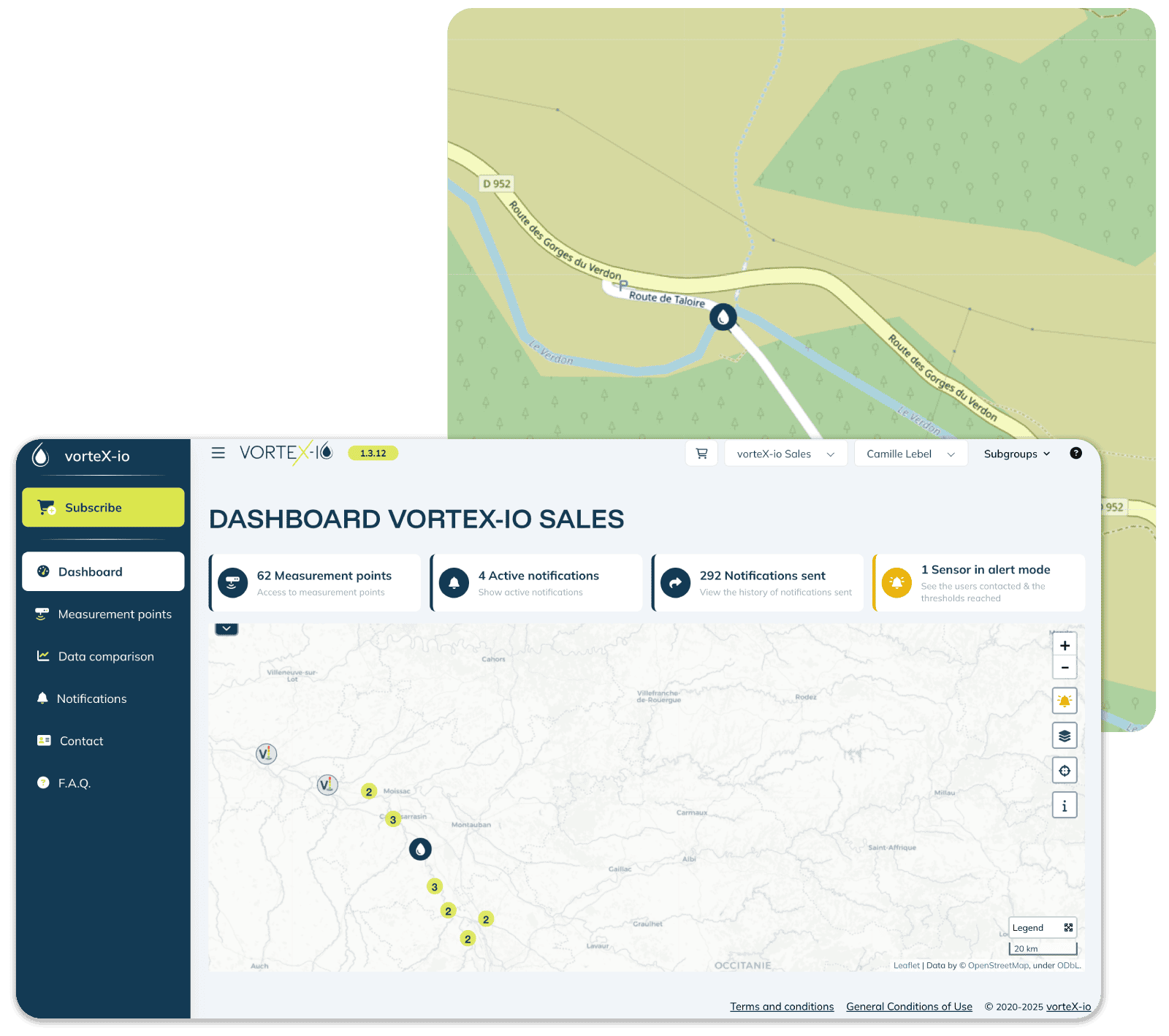Click the "20 km" map scale bar

(1043, 948)
